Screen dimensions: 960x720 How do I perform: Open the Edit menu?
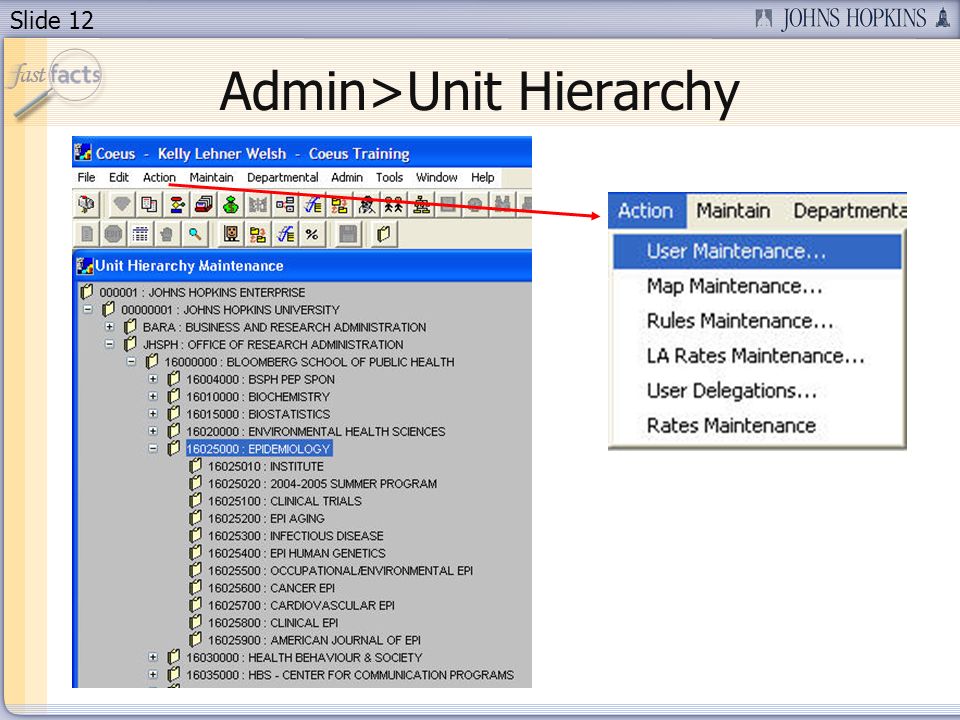[x=119, y=178]
